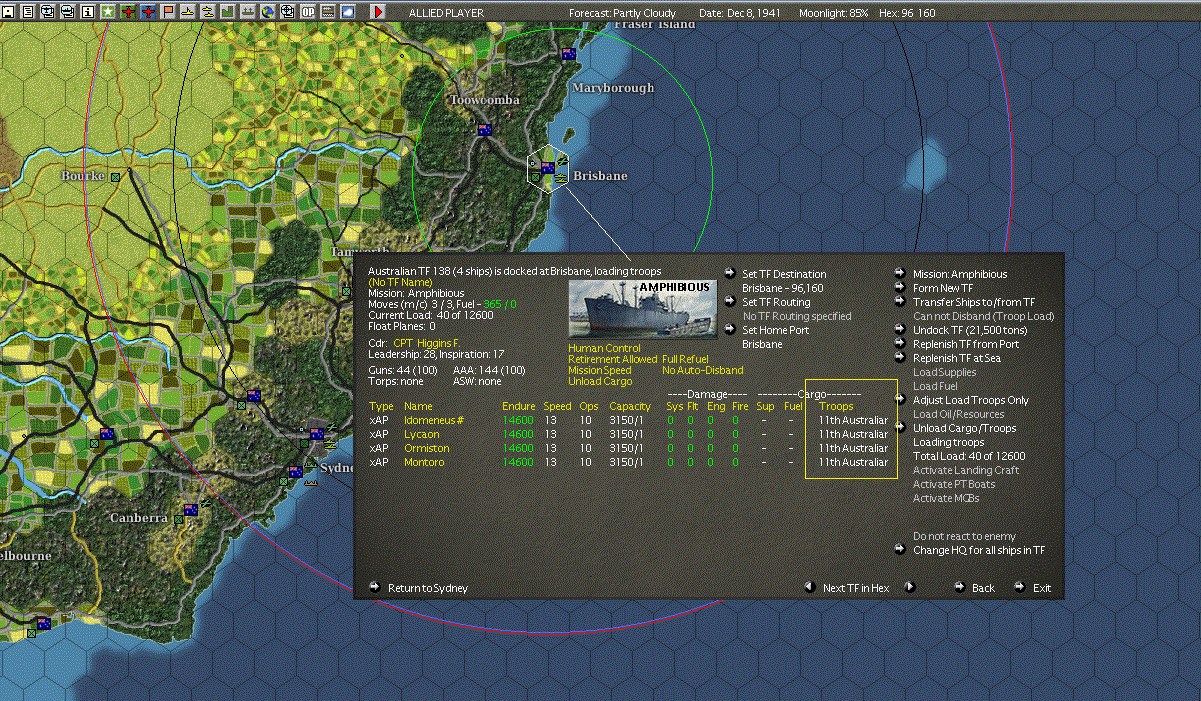Click the orange flag toolbar icon
This screenshot has width=1201, height=701.
(168, 12)
